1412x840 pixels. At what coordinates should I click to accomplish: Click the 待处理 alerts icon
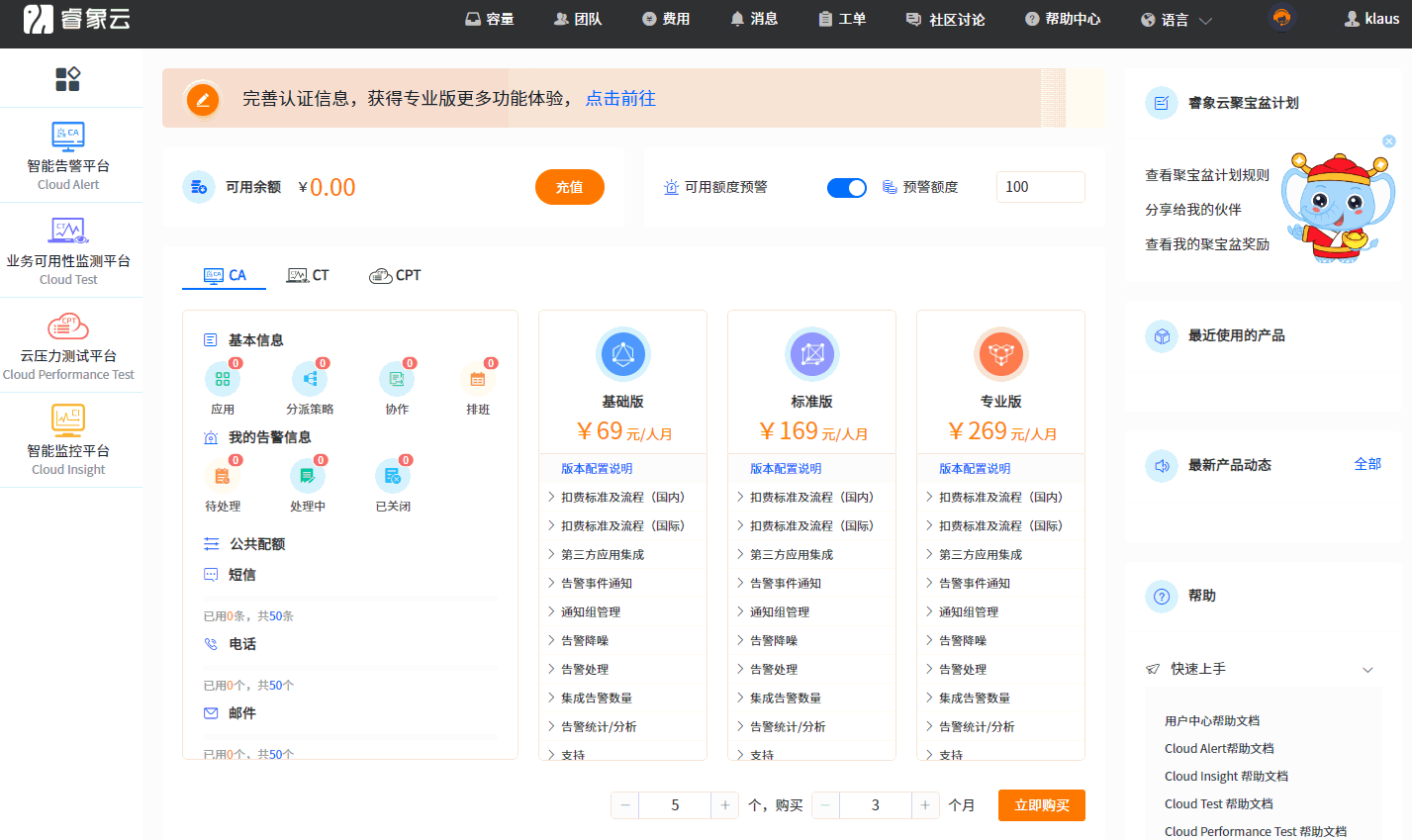click(x=223, y=477)
